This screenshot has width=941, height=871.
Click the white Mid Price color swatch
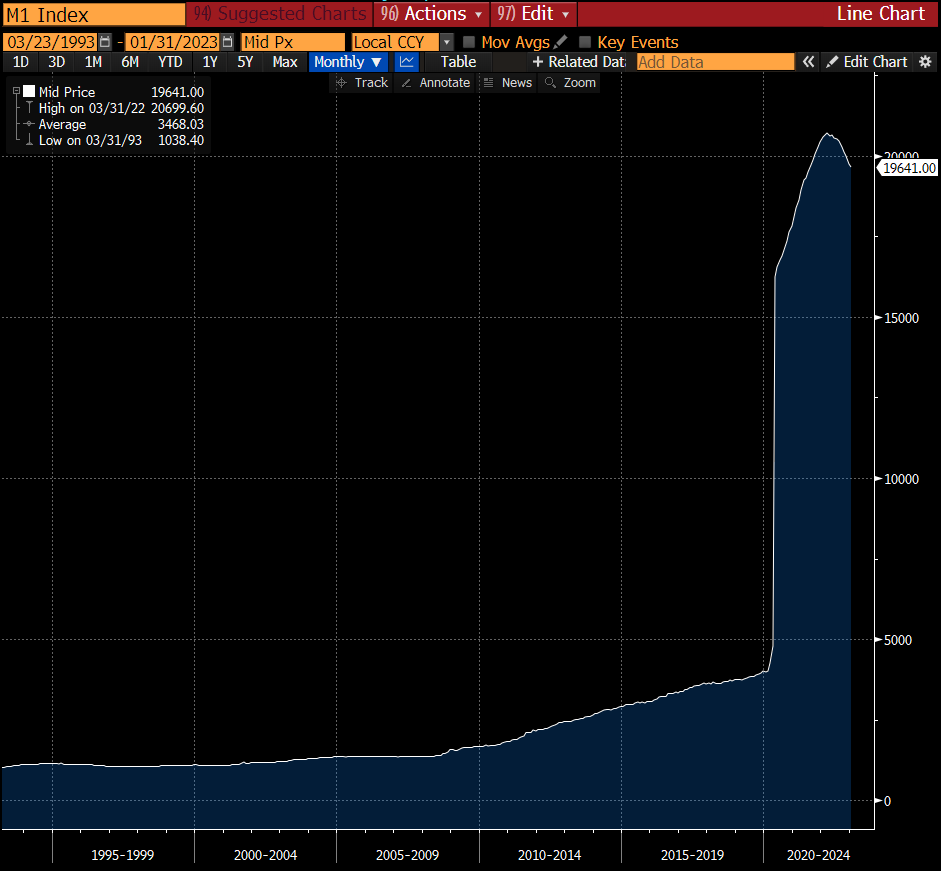pyautogui.click(x=29, y=92)
